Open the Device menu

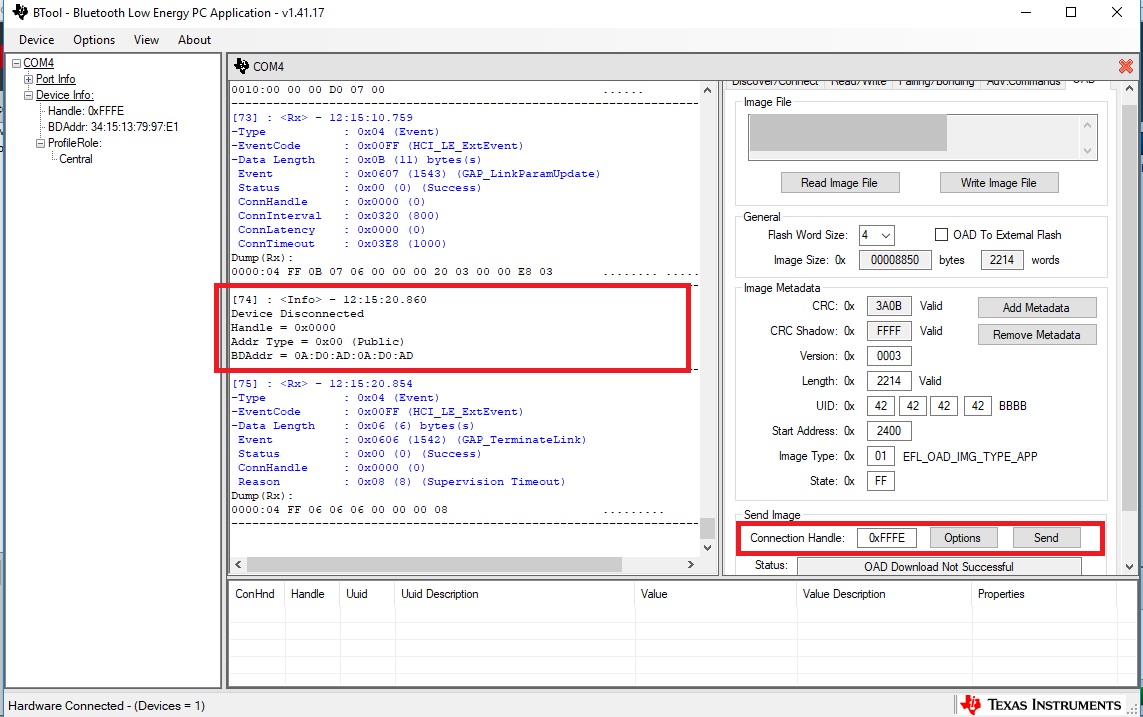click(36, 40)
